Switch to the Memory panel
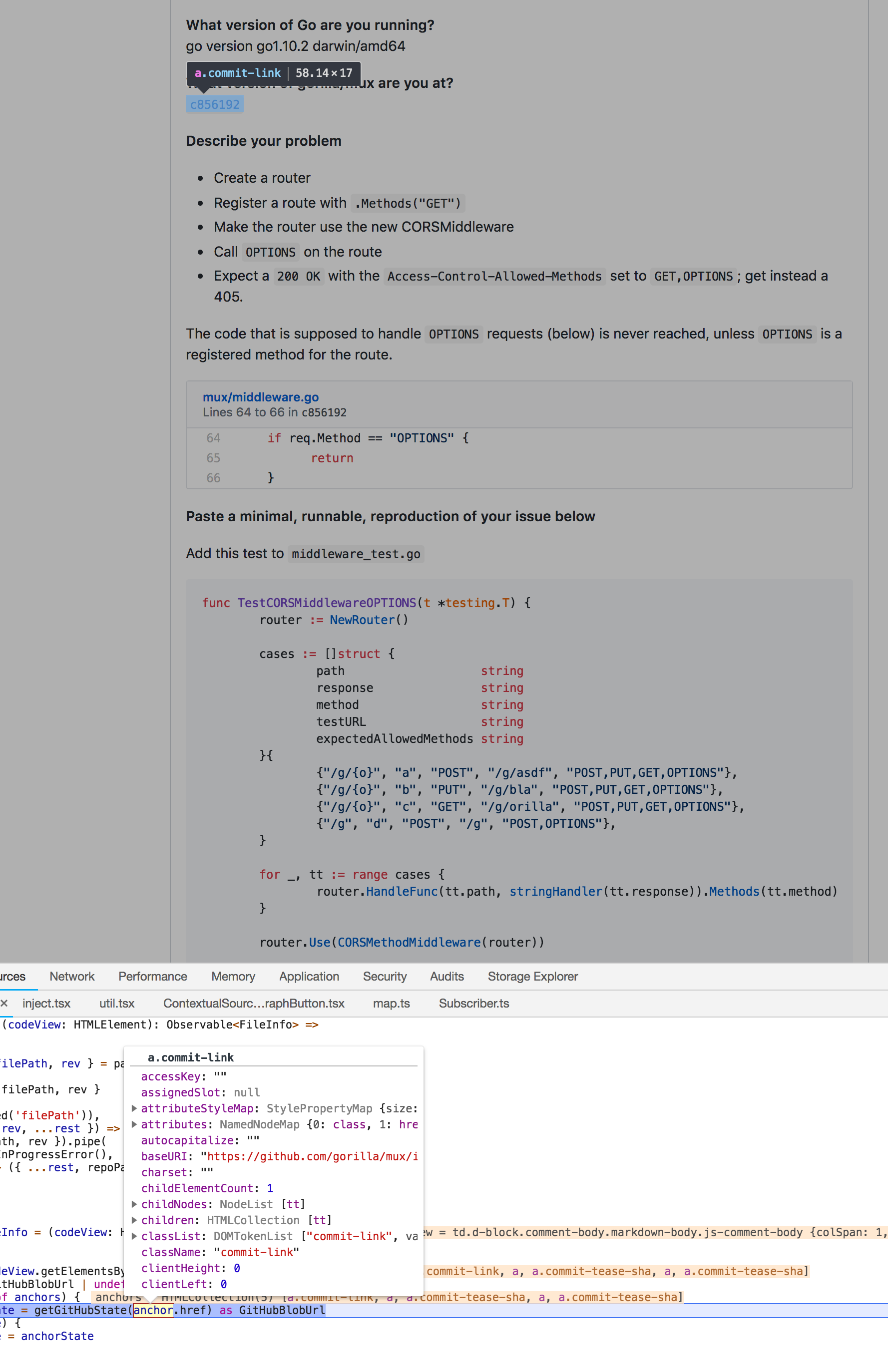Image resolution: width=888 pixels, height=1372 pixels. coord(232,976)
